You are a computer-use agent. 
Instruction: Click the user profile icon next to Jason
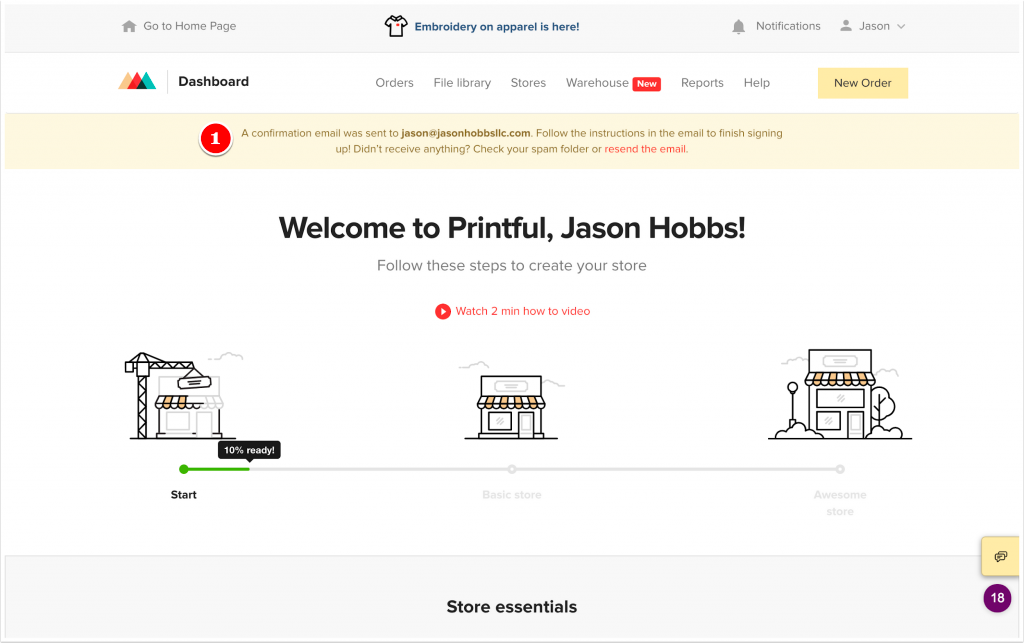tap(846, 26)
